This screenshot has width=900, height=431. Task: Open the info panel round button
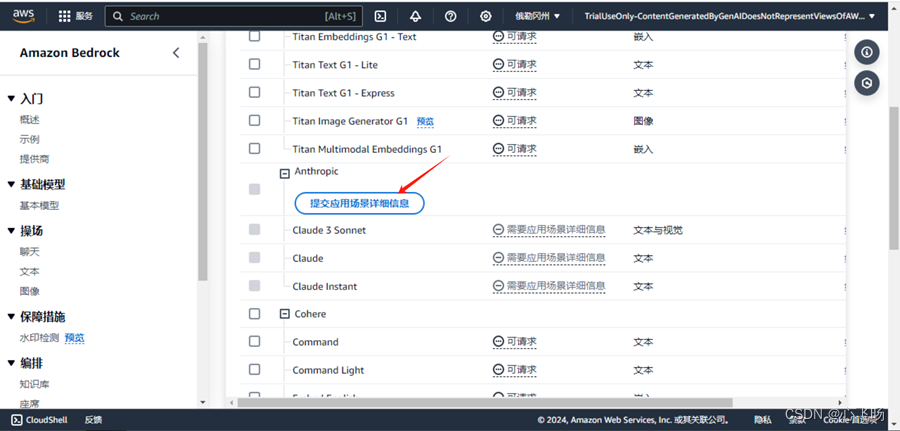[867, 52]
